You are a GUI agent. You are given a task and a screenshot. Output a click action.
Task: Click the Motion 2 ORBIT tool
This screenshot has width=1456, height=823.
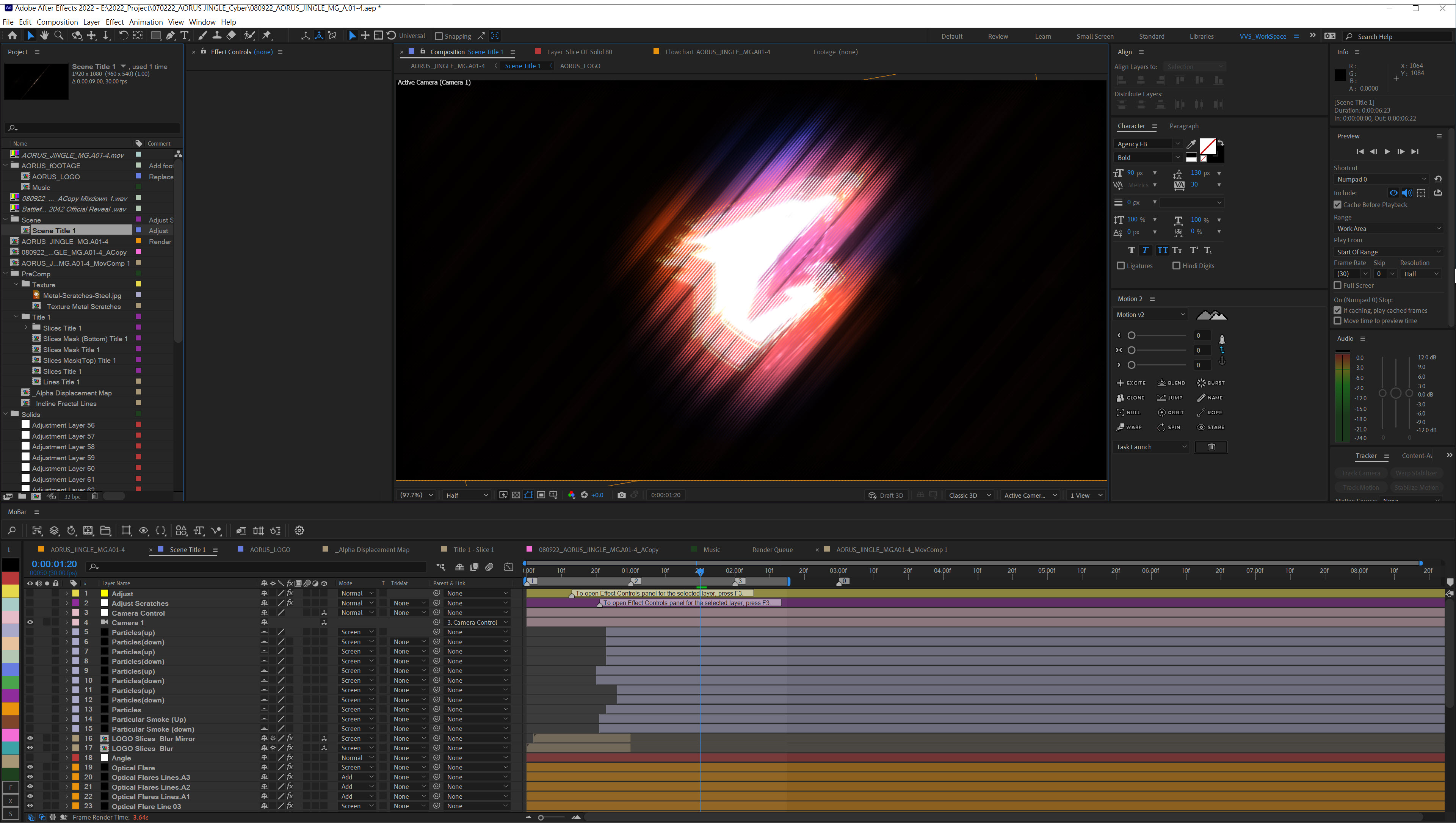1171,412
